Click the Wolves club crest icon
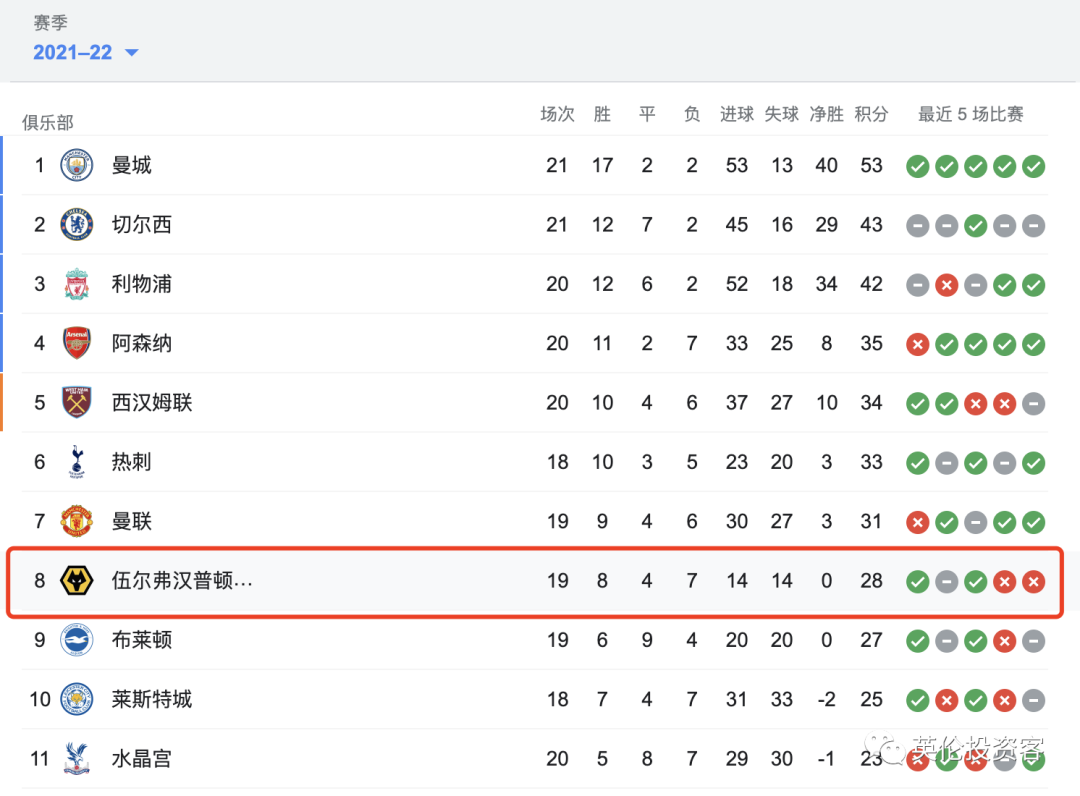The image size is (1080, 796). click(77, 580)
